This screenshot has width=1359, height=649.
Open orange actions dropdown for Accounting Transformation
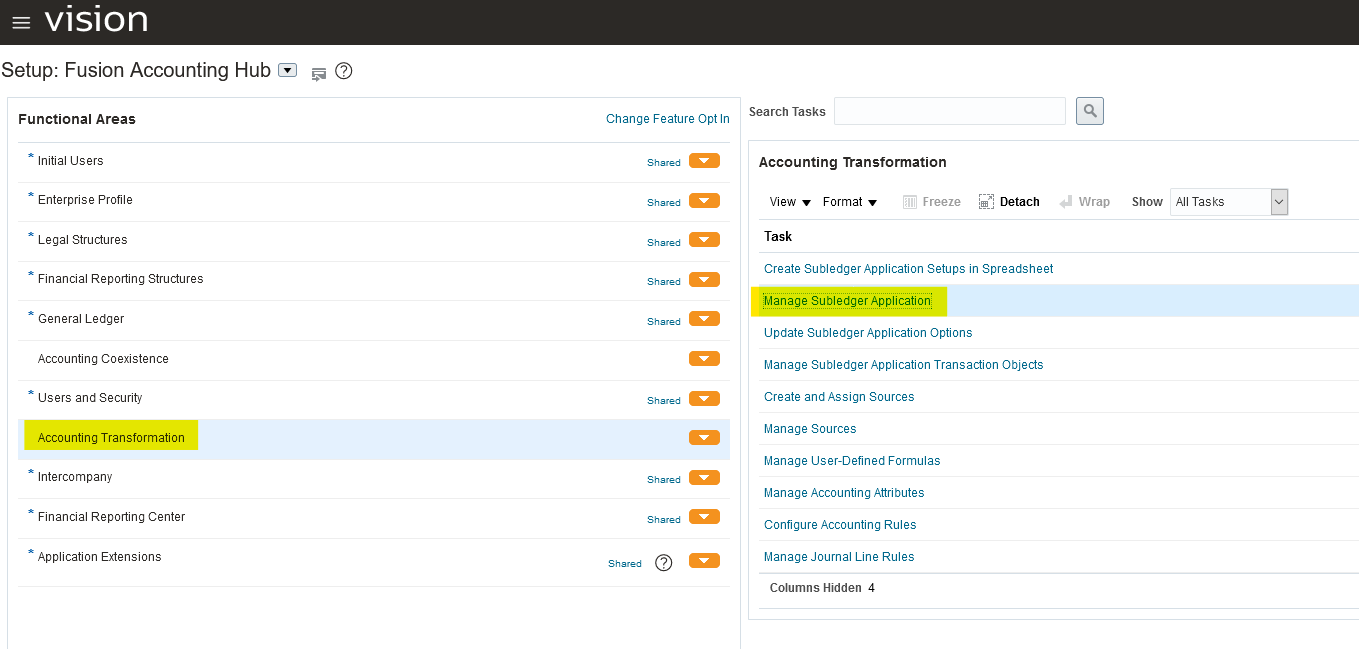click(704, 438)
